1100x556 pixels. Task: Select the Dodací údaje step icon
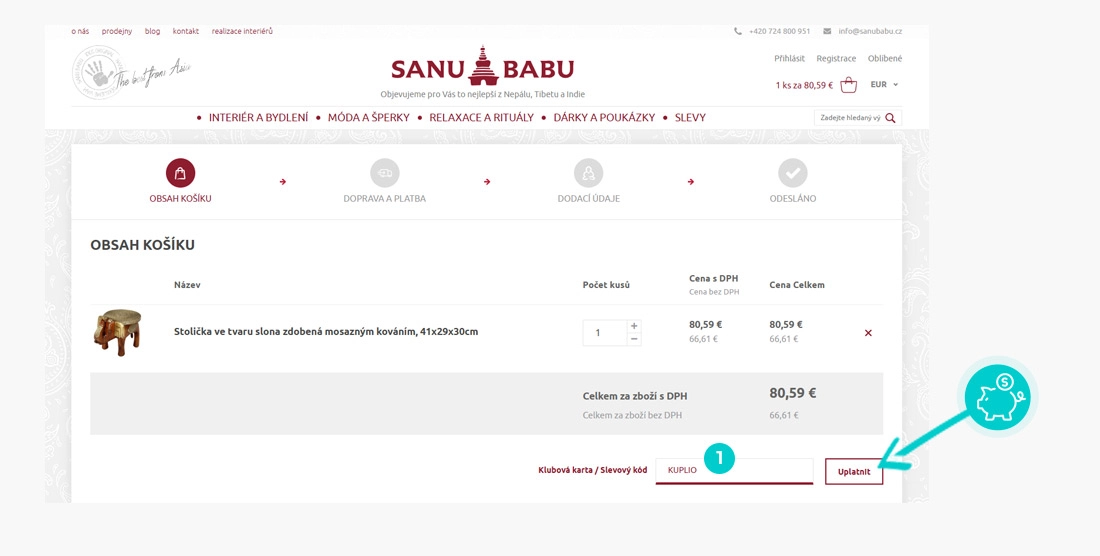point(589,173)
